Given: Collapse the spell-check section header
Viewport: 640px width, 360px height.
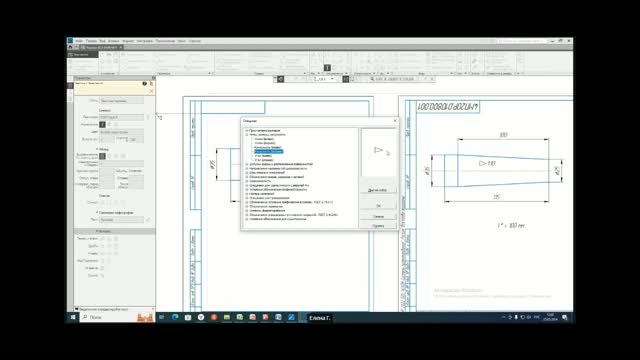Looking at the screenshot, I should [115, 213].
